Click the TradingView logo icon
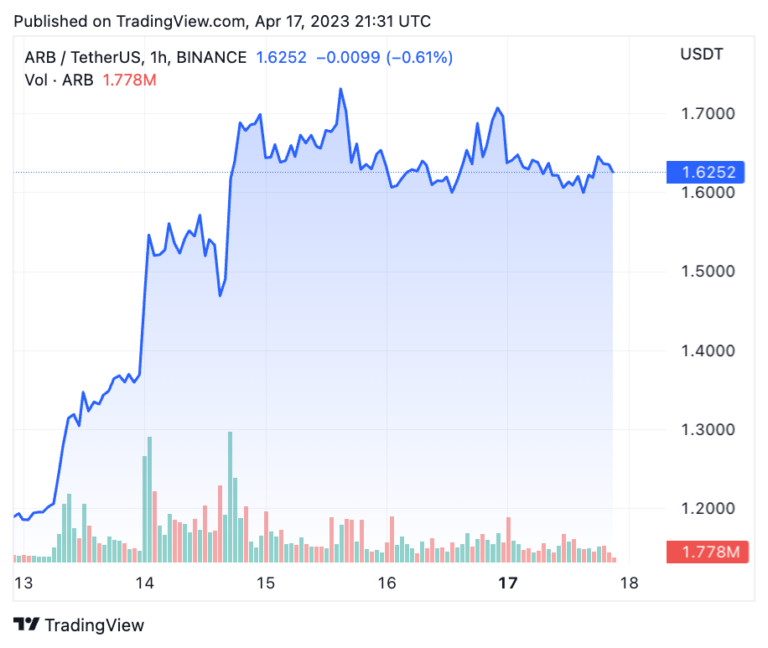 (26, 625)
